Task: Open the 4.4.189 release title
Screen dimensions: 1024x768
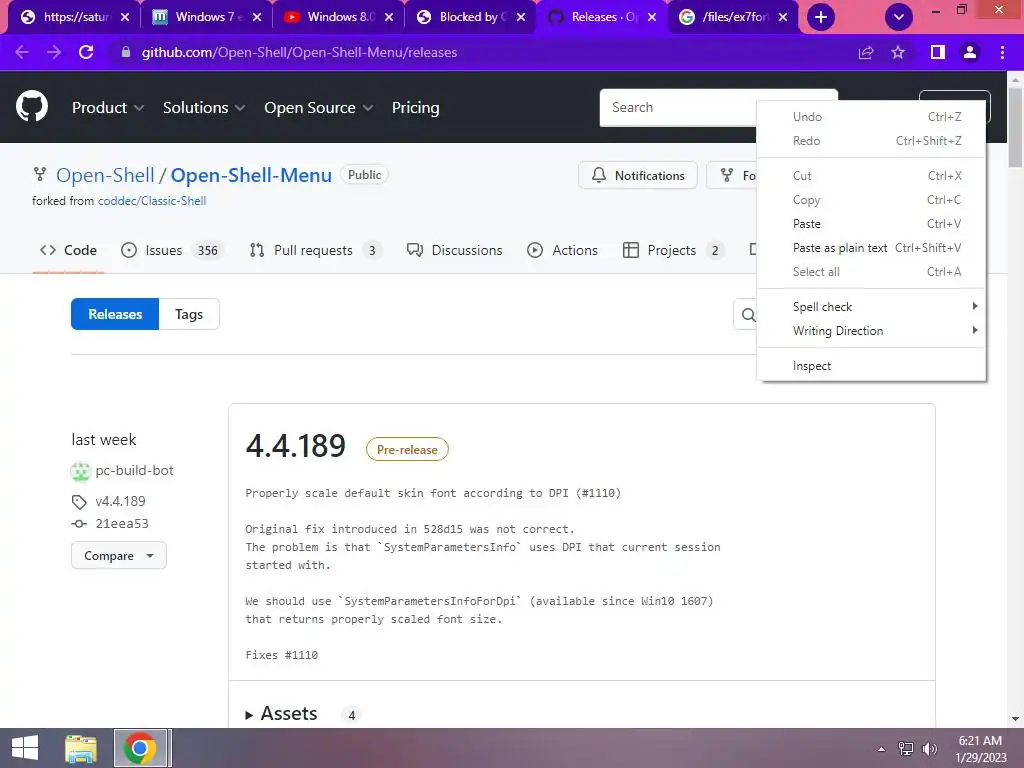Action: point(296,446)
